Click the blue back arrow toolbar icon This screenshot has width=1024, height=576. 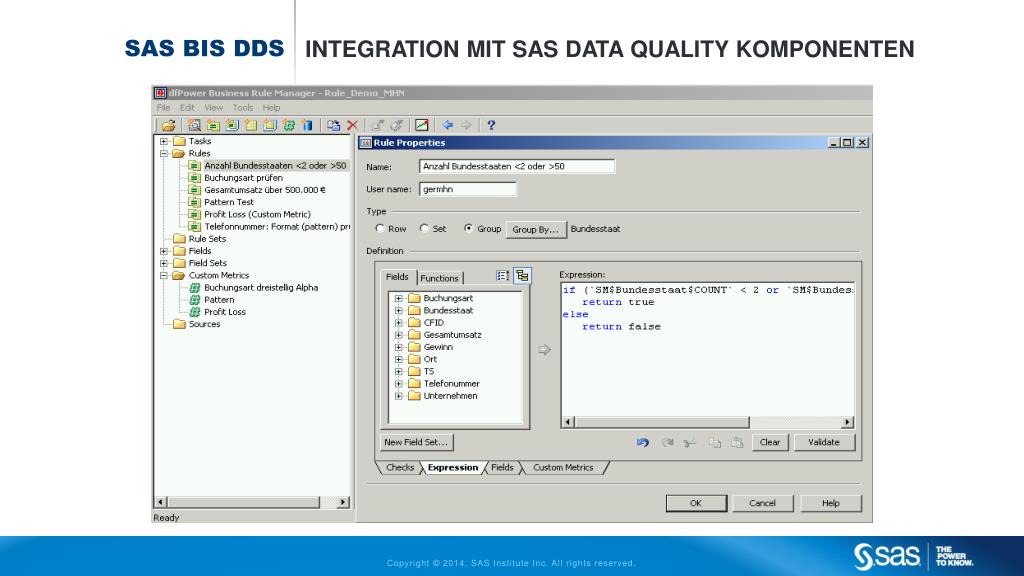click(x=447, y=125)
